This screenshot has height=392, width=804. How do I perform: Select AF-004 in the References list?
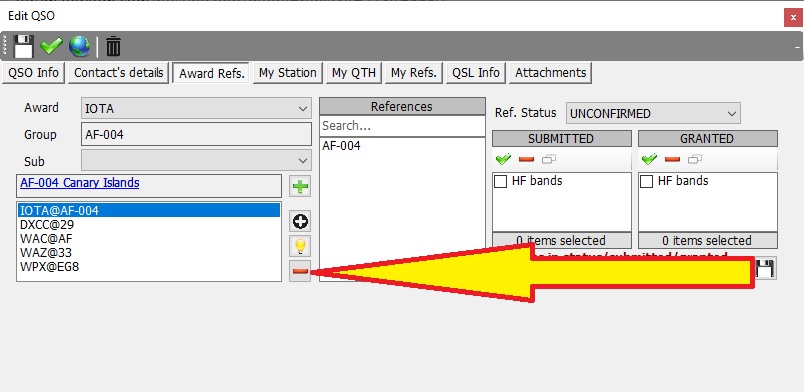pos(341,146)
